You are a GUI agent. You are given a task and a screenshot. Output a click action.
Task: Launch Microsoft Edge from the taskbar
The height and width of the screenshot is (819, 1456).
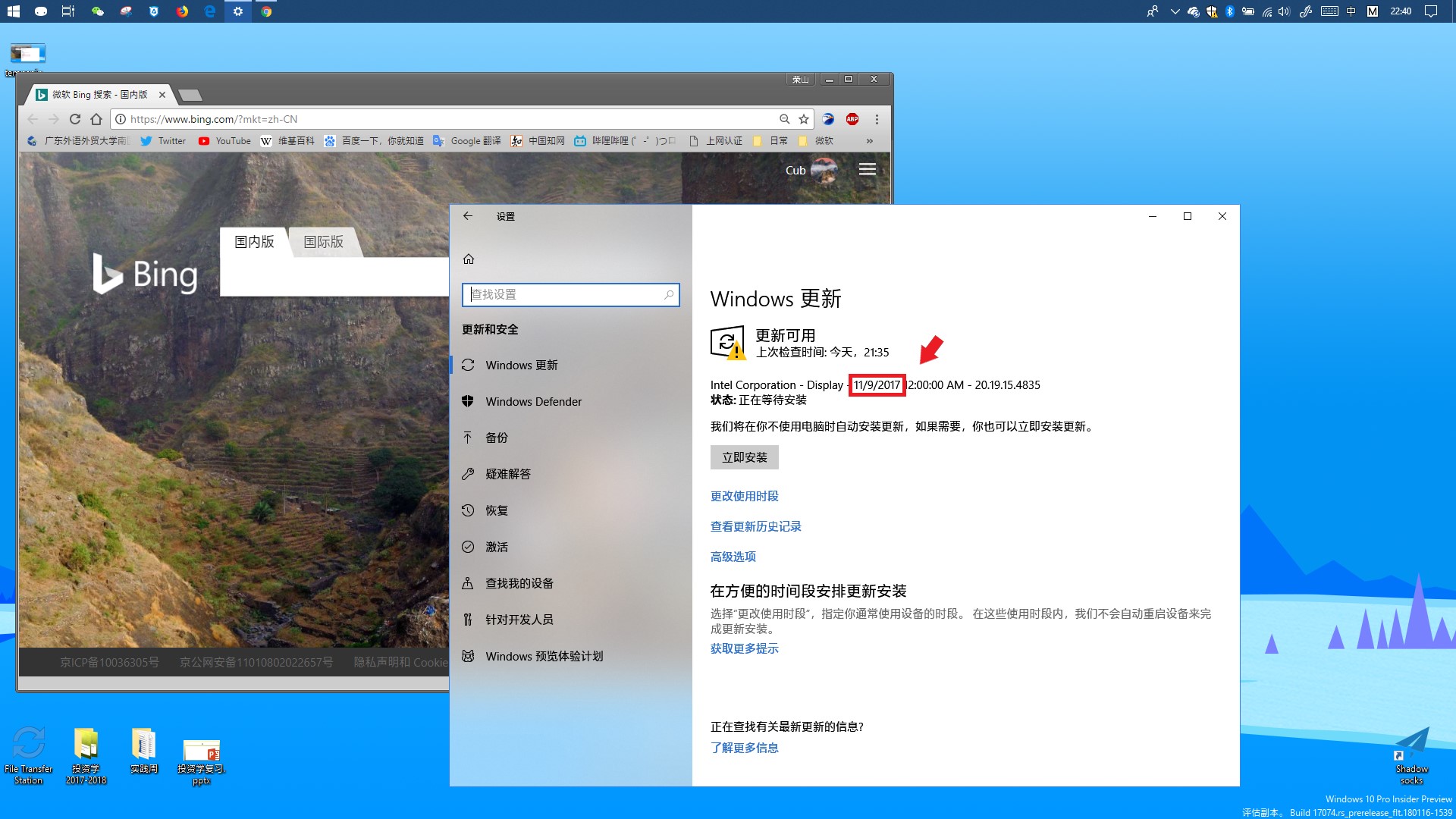(210, 11)
